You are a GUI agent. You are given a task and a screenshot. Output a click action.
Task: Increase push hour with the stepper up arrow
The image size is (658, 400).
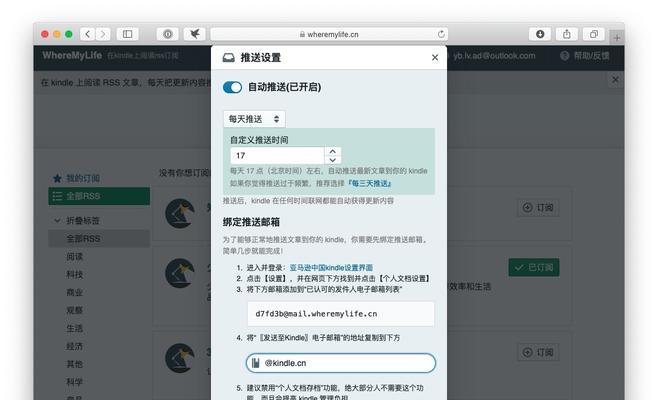333,152
